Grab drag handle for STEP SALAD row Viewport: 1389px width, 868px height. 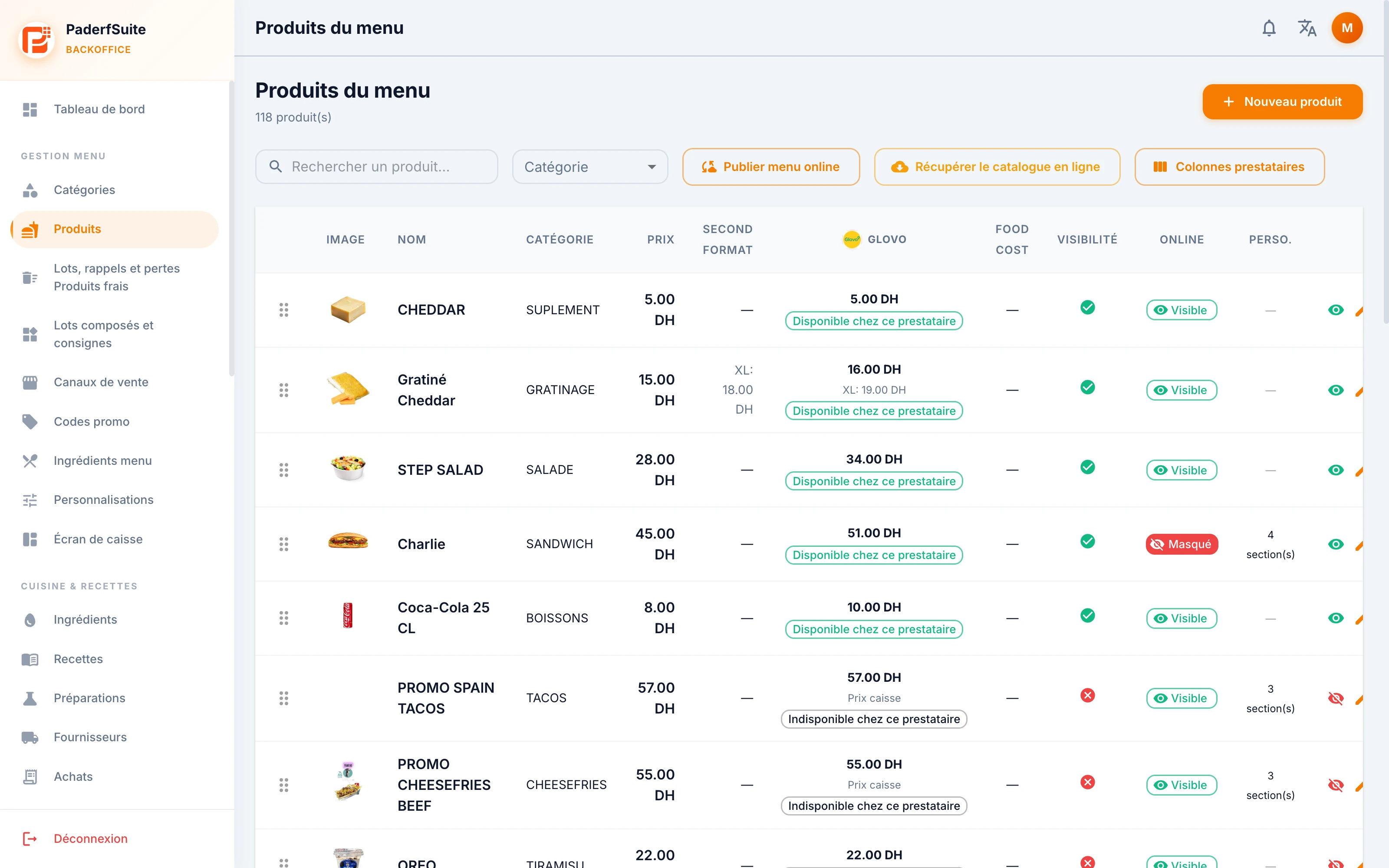(x=283, y=470)
